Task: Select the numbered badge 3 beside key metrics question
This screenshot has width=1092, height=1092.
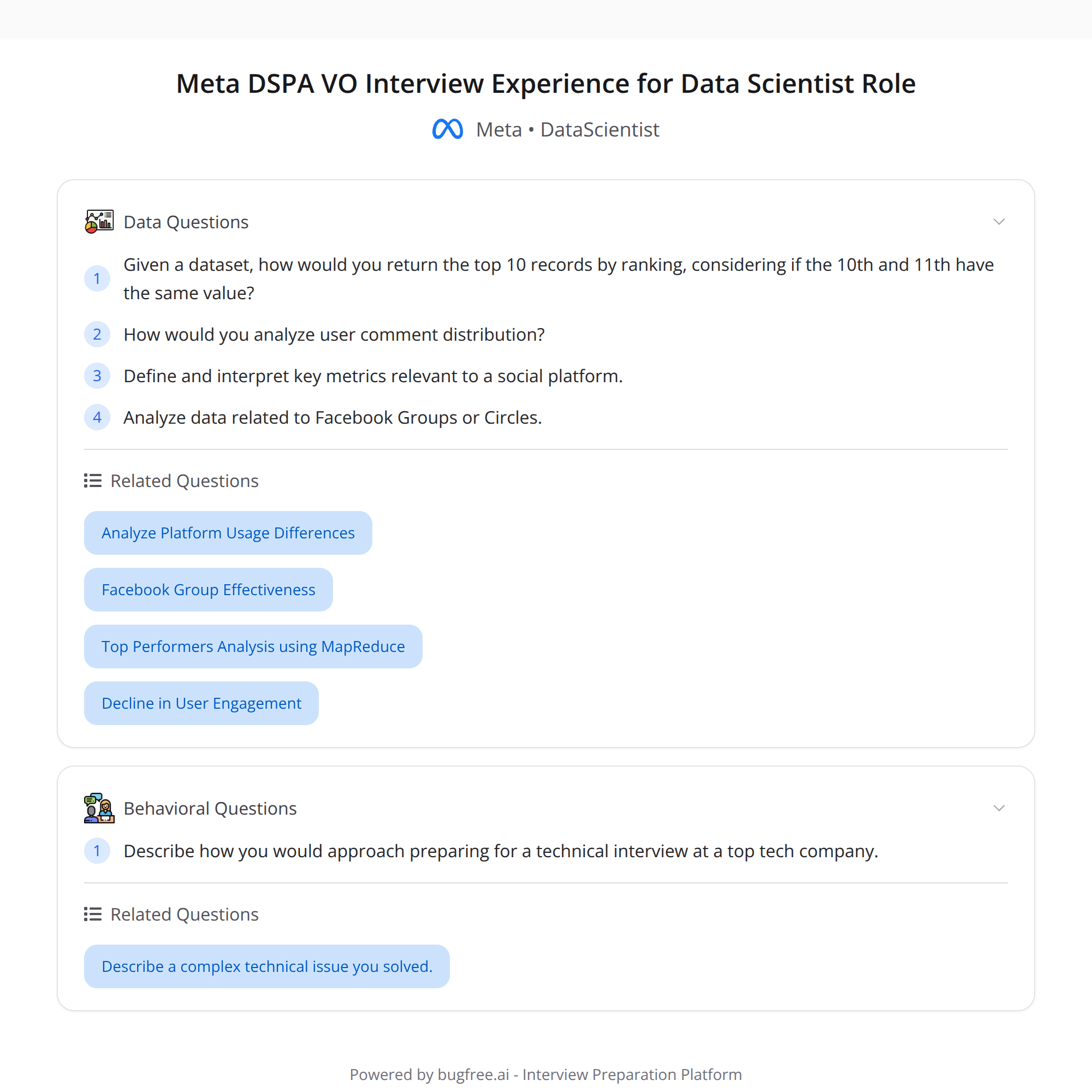Action: [97, 375]
